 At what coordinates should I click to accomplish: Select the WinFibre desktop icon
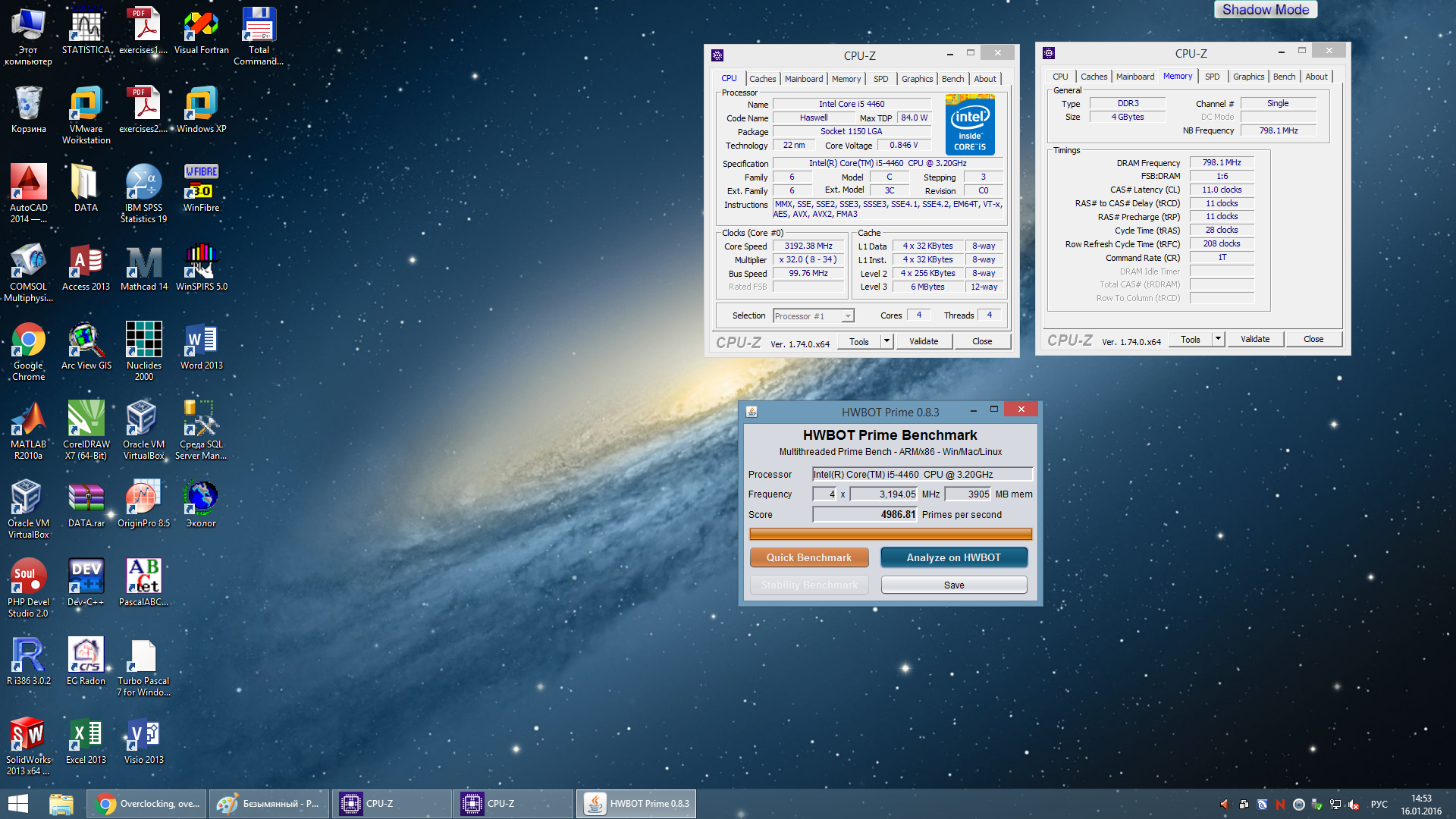click(201, 188)
